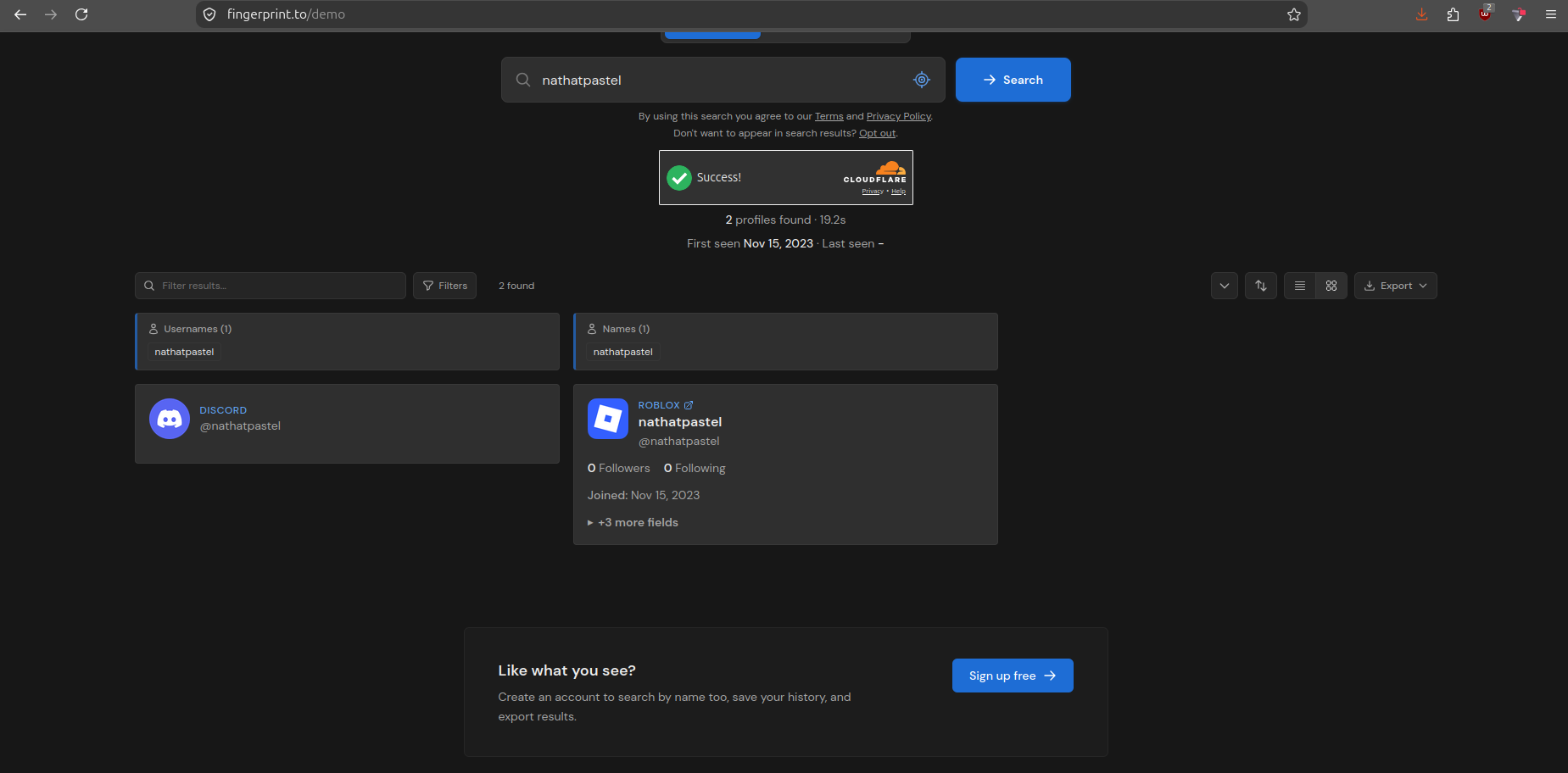
Task: Click the target icon in search box
Action: pyautogui.click(x=922, y=80)
